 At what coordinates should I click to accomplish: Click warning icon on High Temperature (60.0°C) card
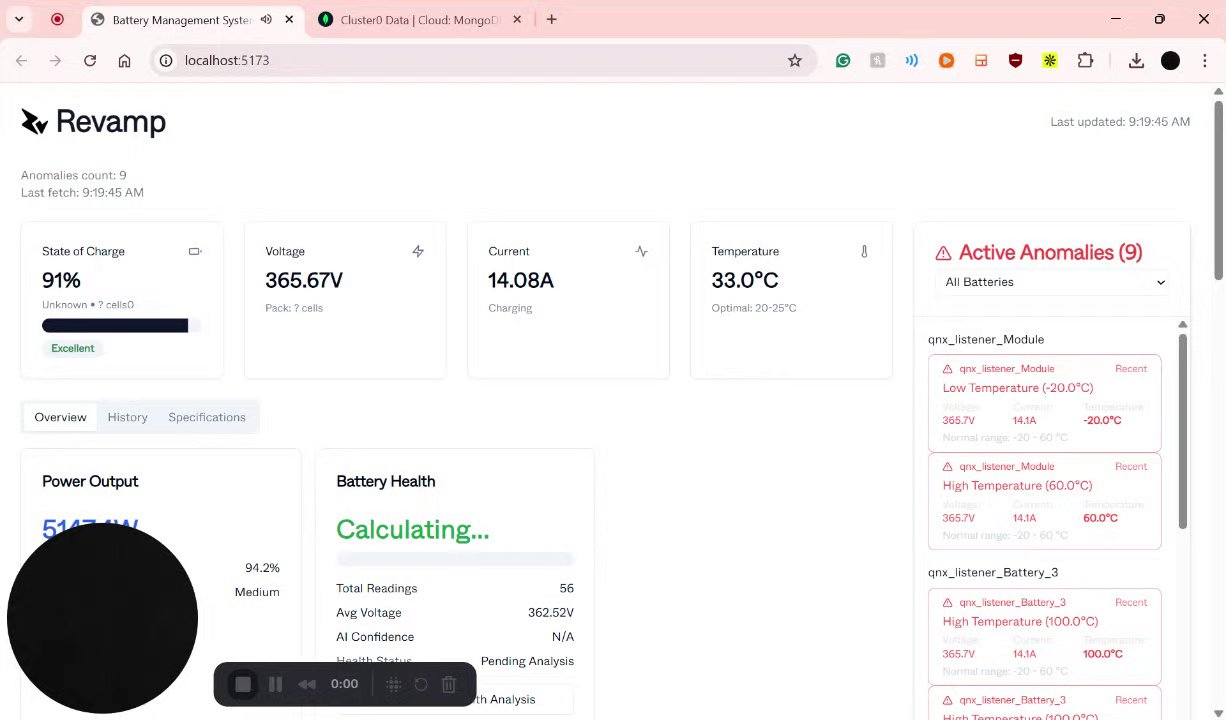pyautogui.click(x=948, y=467)
